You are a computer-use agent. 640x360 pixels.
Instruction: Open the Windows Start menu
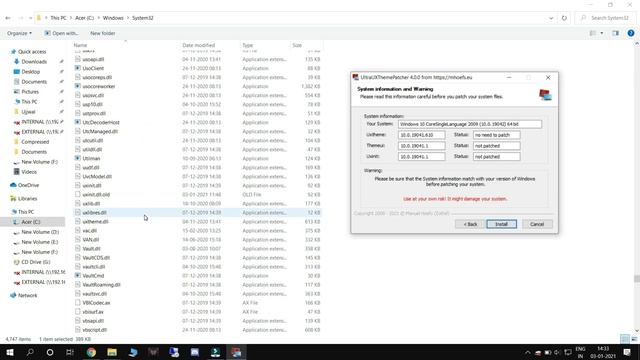click(x=10, y=352)
